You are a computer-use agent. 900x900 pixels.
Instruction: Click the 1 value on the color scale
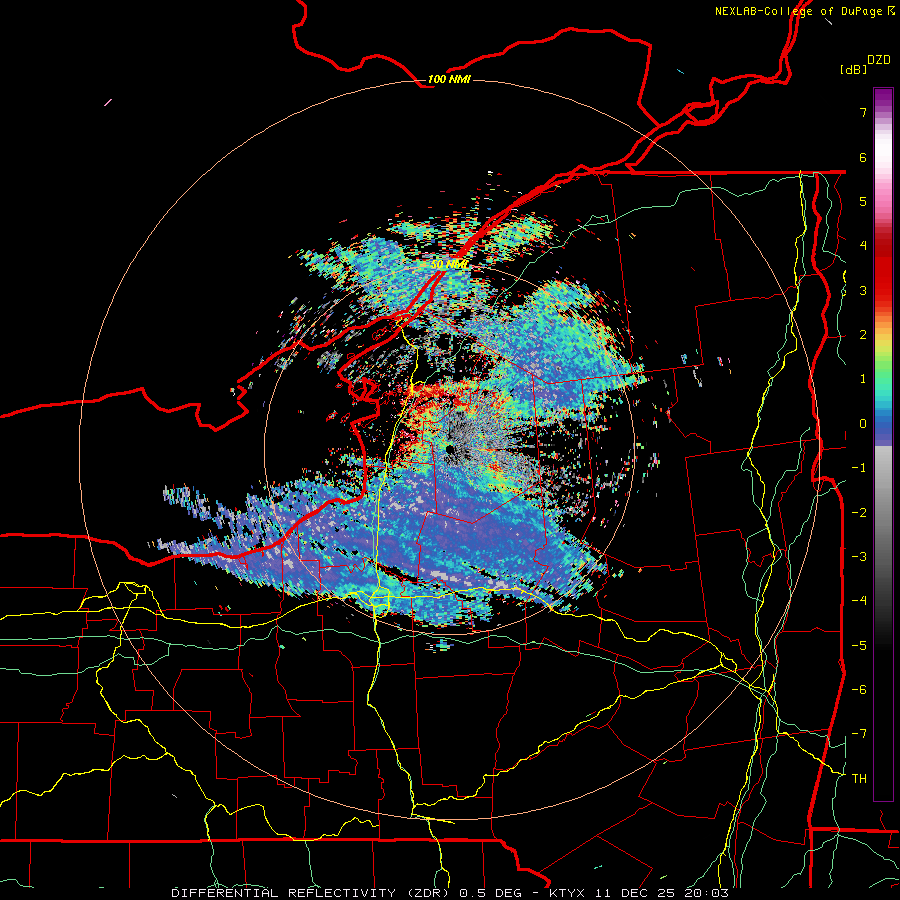tap(863, 379)
